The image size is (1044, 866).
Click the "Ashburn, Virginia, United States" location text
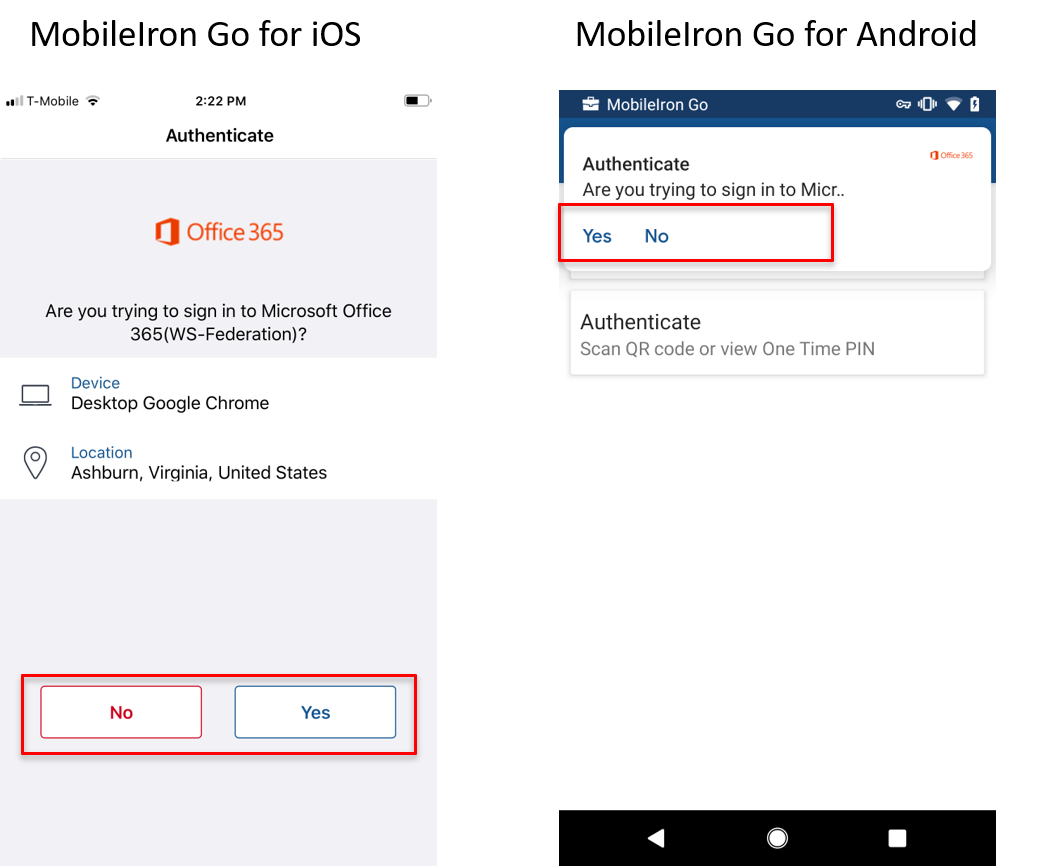199,473
